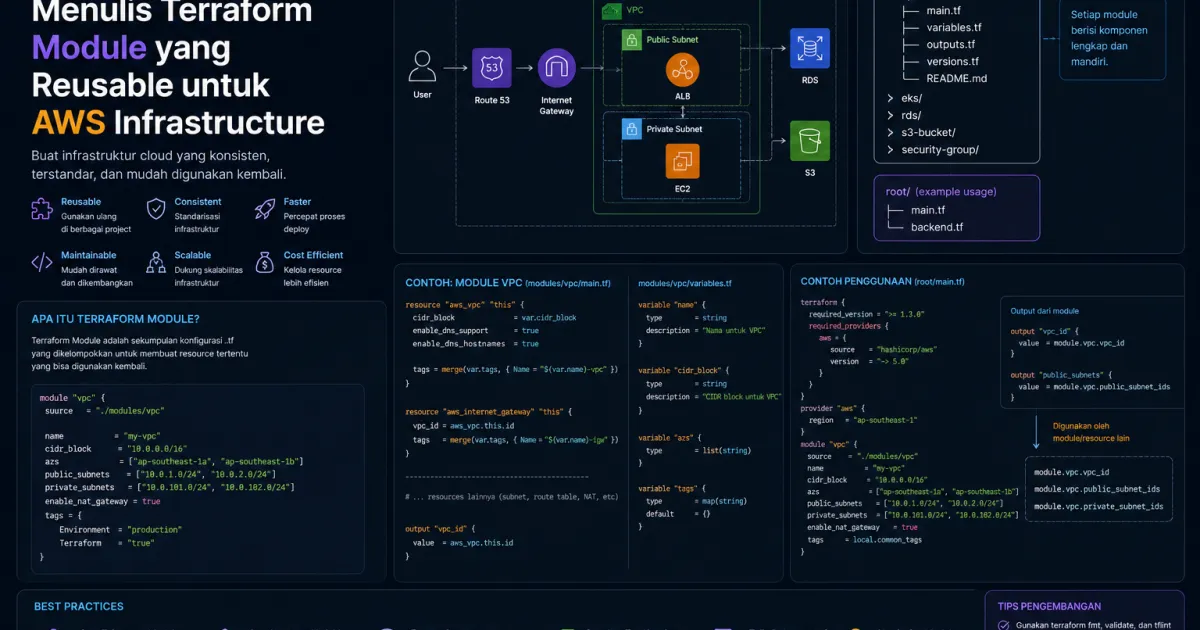
Task: Click the required_providers line
Action: (x=847, y=326)
